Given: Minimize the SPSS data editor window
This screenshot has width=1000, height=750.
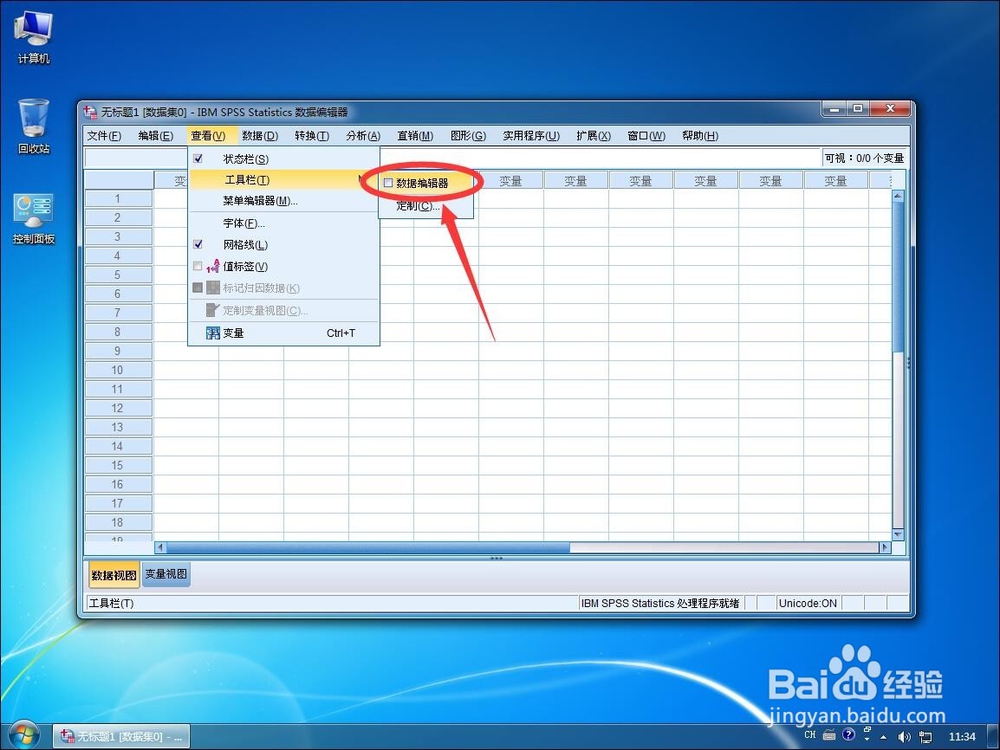Looking at the screenshot, I should pyautogui.click(x=835, y=109).
